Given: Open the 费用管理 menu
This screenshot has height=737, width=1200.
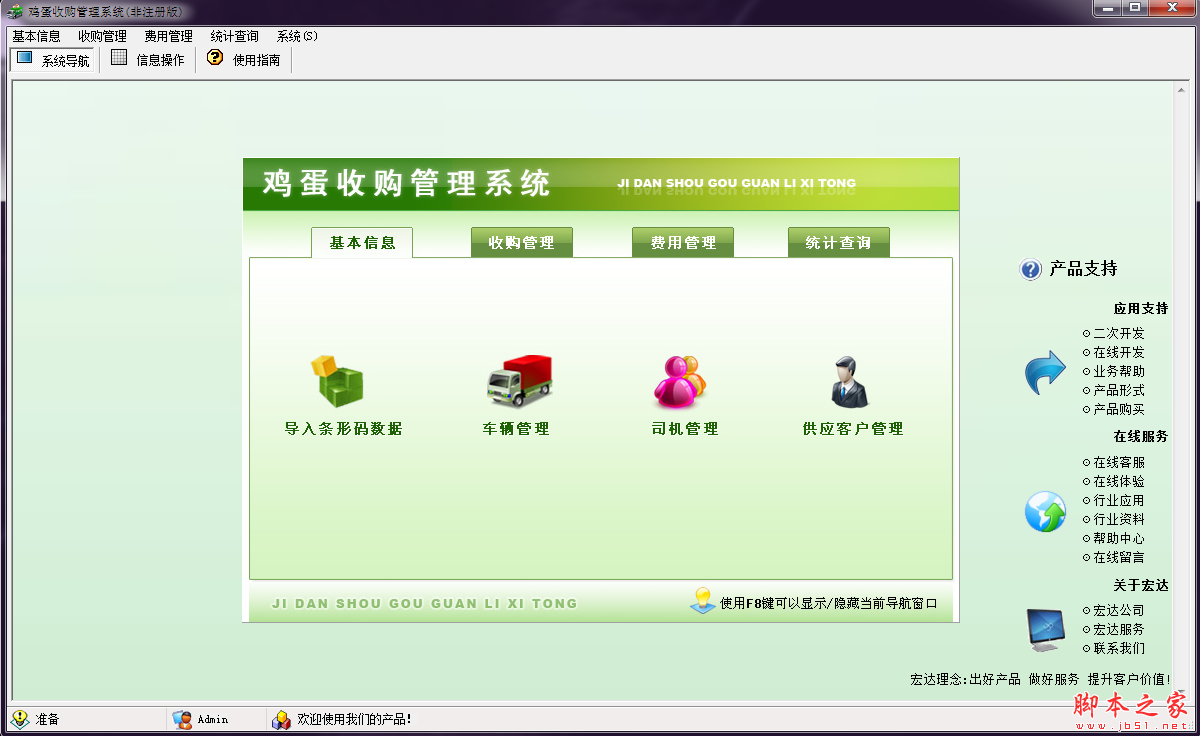Looking at the screenshot, I should pos(167,35).
